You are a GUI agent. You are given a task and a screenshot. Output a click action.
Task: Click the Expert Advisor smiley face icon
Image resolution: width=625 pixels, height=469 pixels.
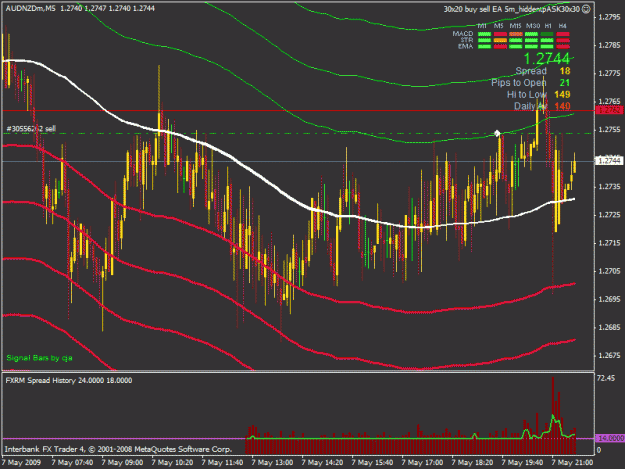[x=586, y=9]
